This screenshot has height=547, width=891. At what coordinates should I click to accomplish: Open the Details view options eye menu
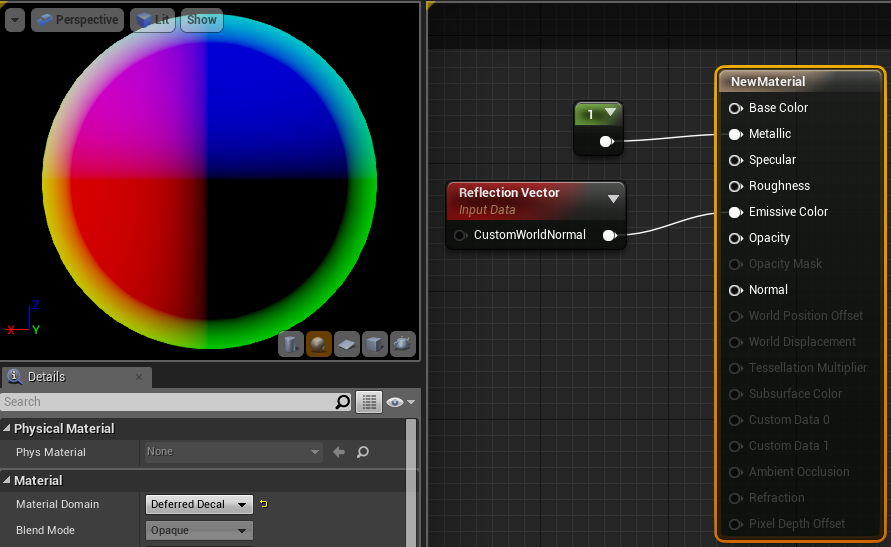click(x=400, y=402)
